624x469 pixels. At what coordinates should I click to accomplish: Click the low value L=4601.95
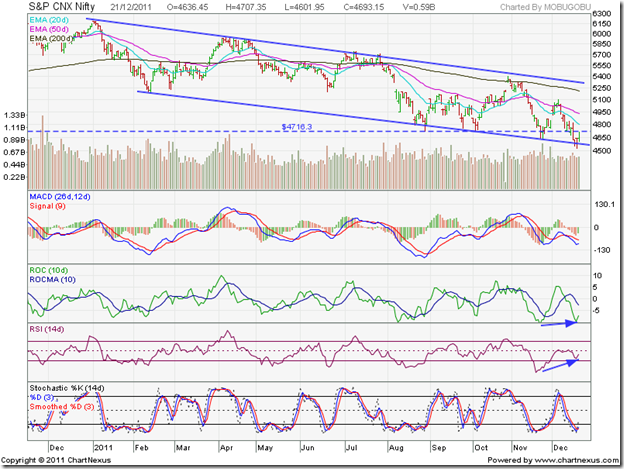(304, 7)
